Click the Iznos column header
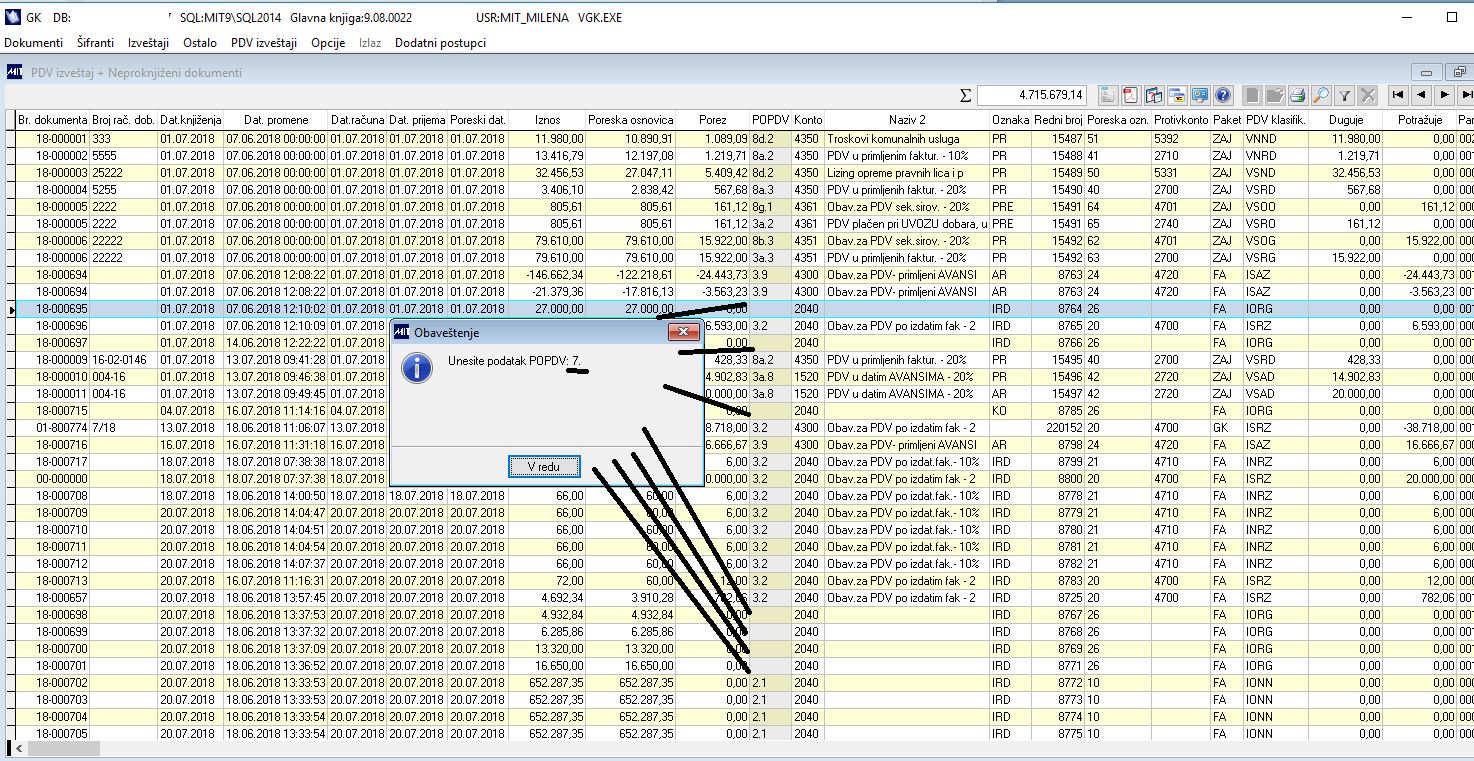The width and height of the screenshot is (1474, 761). 547,120
